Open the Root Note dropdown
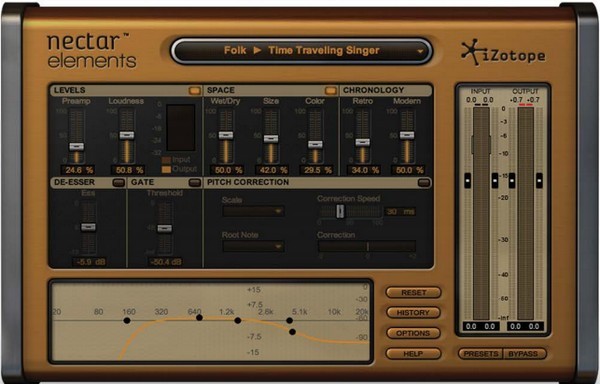Image resolution: width=600 pixels, height=384 pixels. point(253,246)
